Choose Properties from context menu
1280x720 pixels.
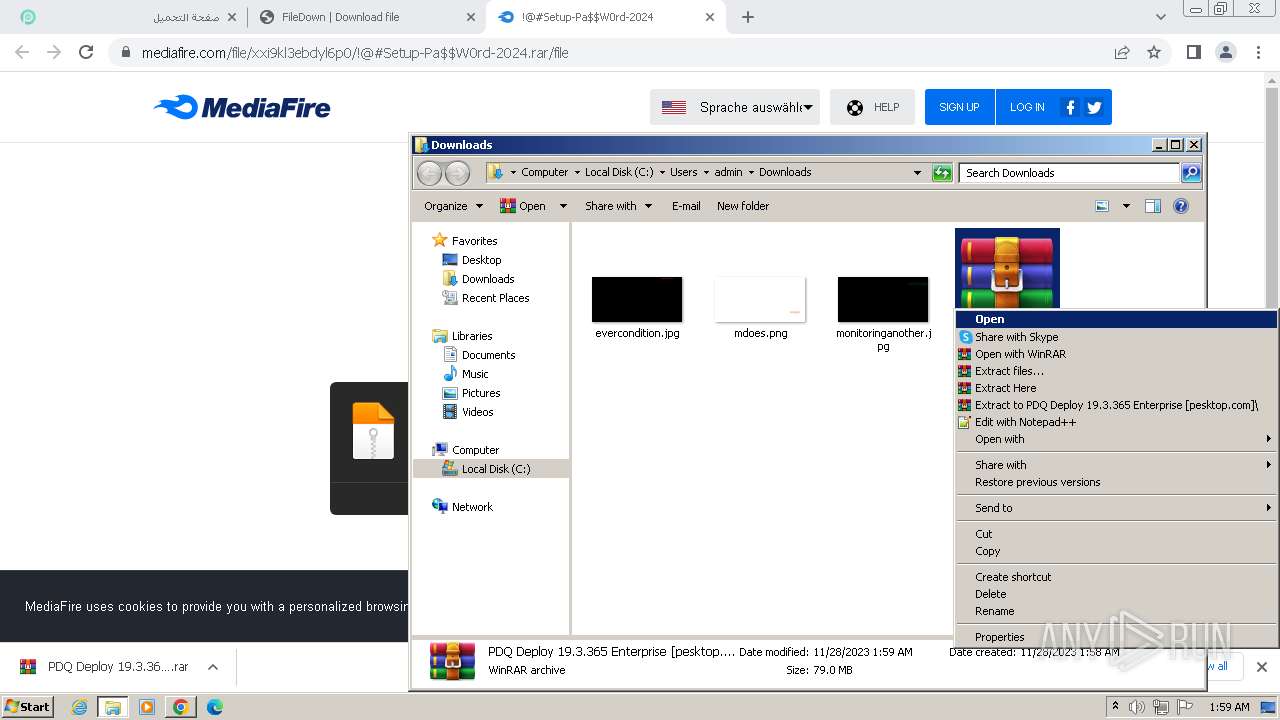click(1116, 637)
